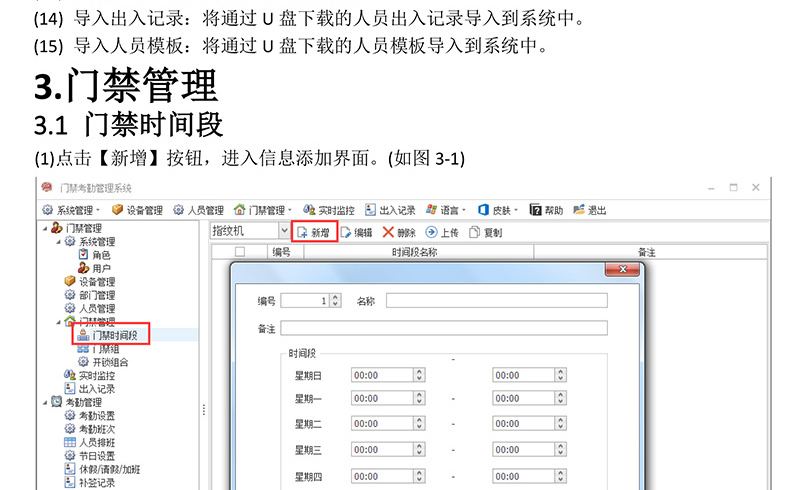Open the 指纹机 device type dropdown
This screenshot has width=790, height=490.
point(284,232)
